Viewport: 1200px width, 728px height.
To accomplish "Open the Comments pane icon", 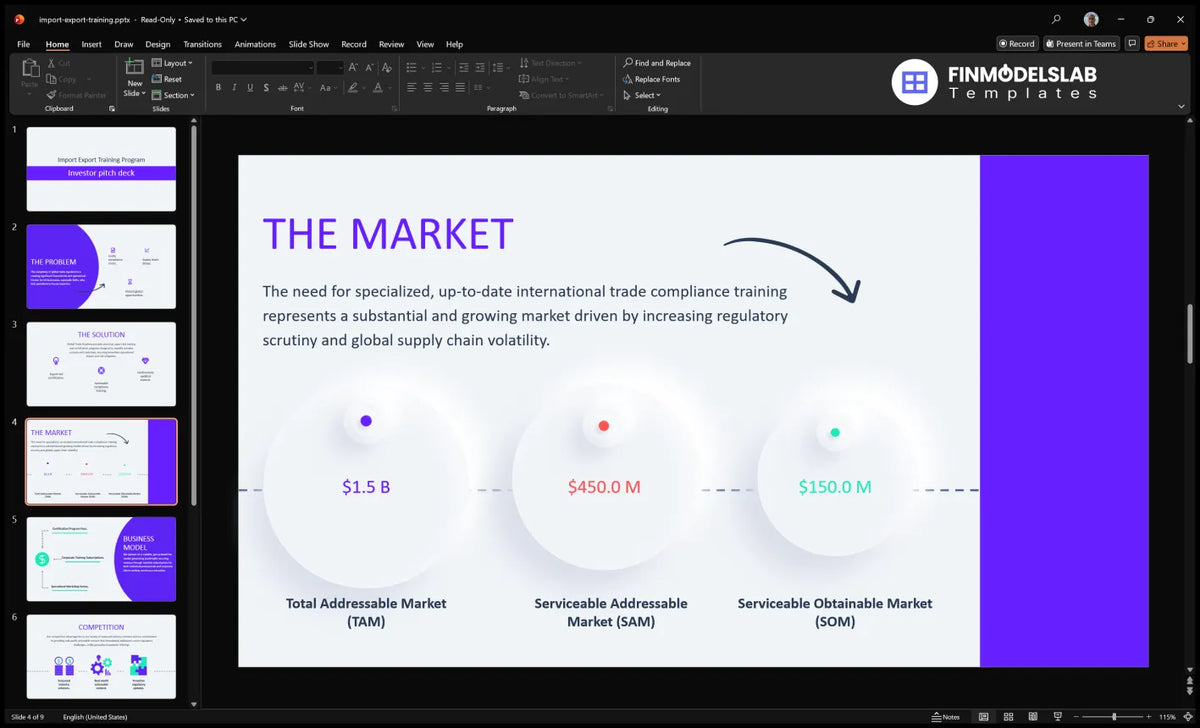I will (1132, 43).
